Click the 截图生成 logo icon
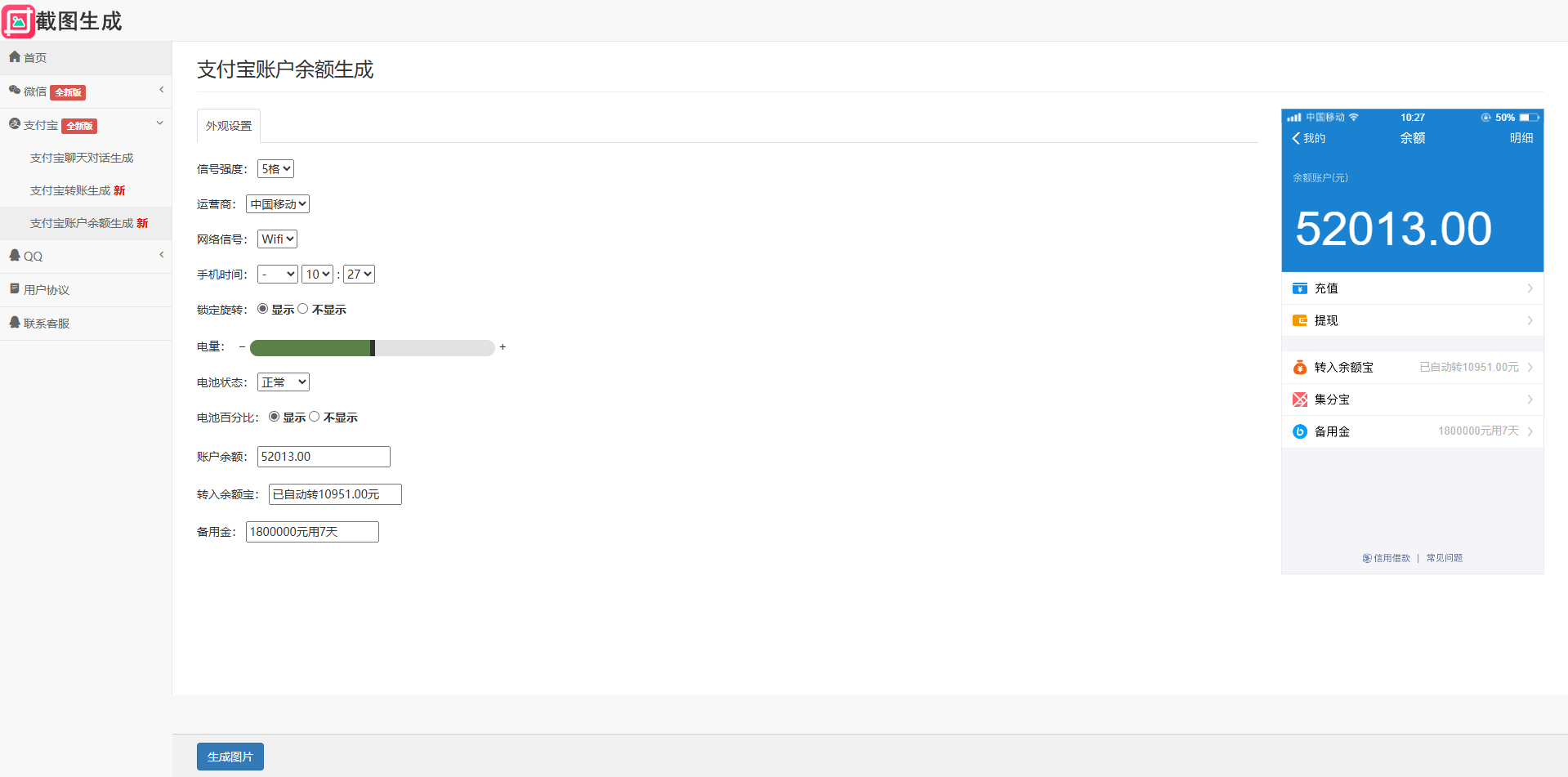The width and height of the screenshot is (1568, 777). point(19,21)
